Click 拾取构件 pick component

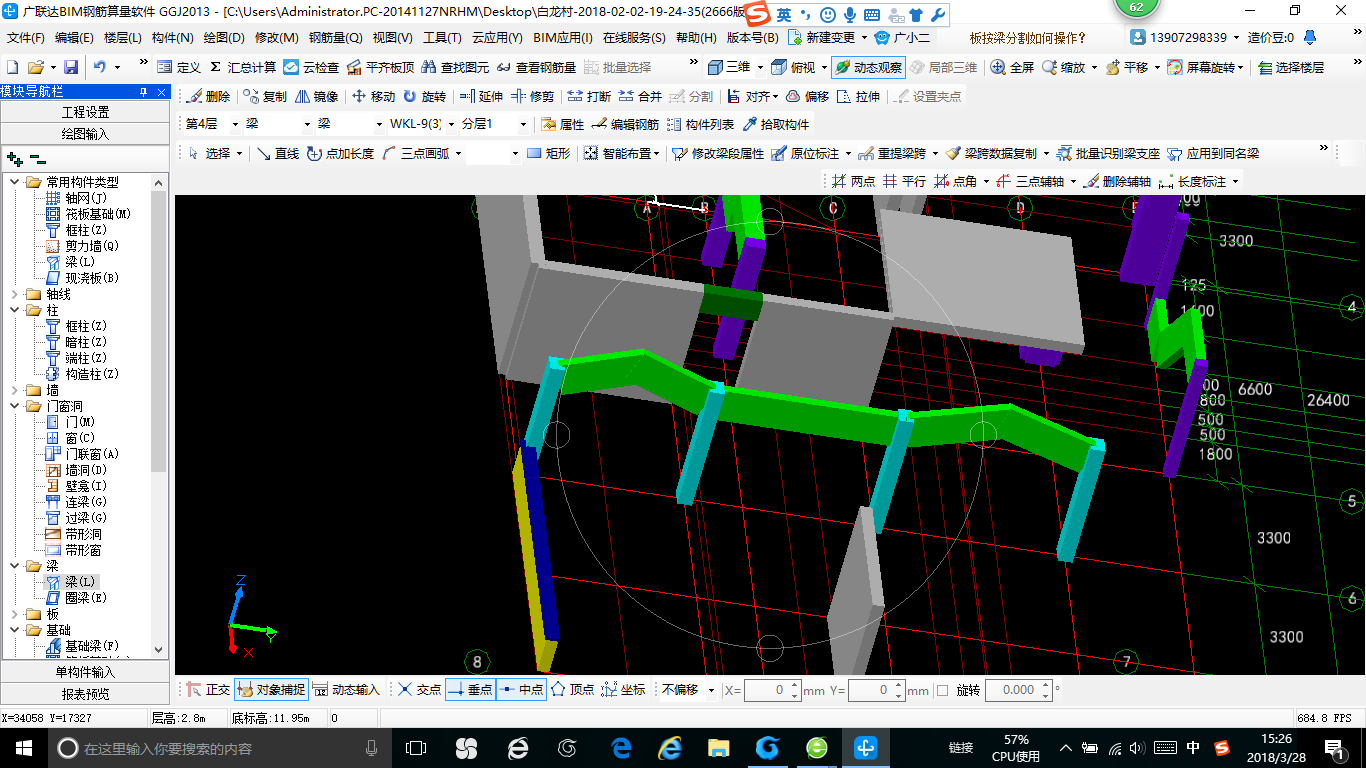pos(775,125)
